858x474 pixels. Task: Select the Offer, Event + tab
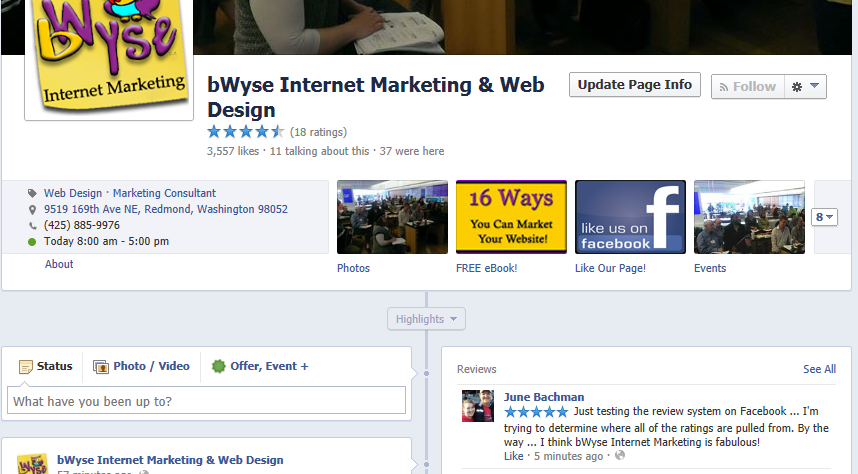pyautogui.click(x=260, y=366)
